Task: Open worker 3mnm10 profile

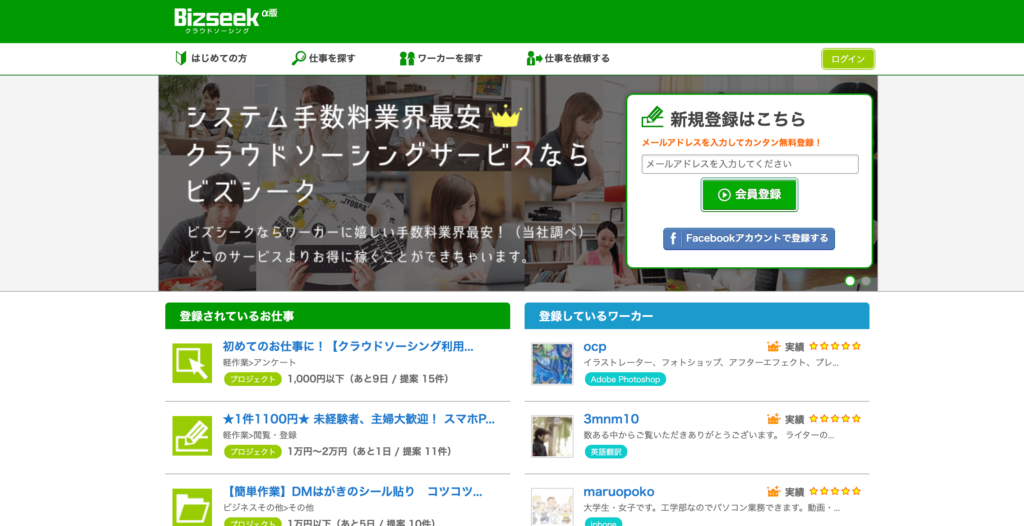Action: tap(611, 419)
